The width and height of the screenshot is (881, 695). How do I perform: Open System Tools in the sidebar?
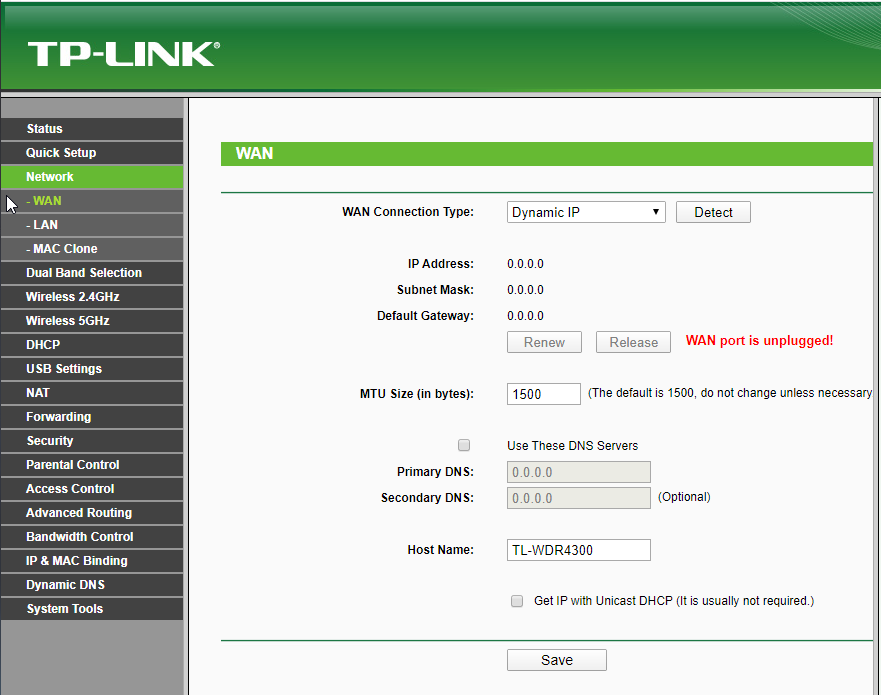(92, 609)
